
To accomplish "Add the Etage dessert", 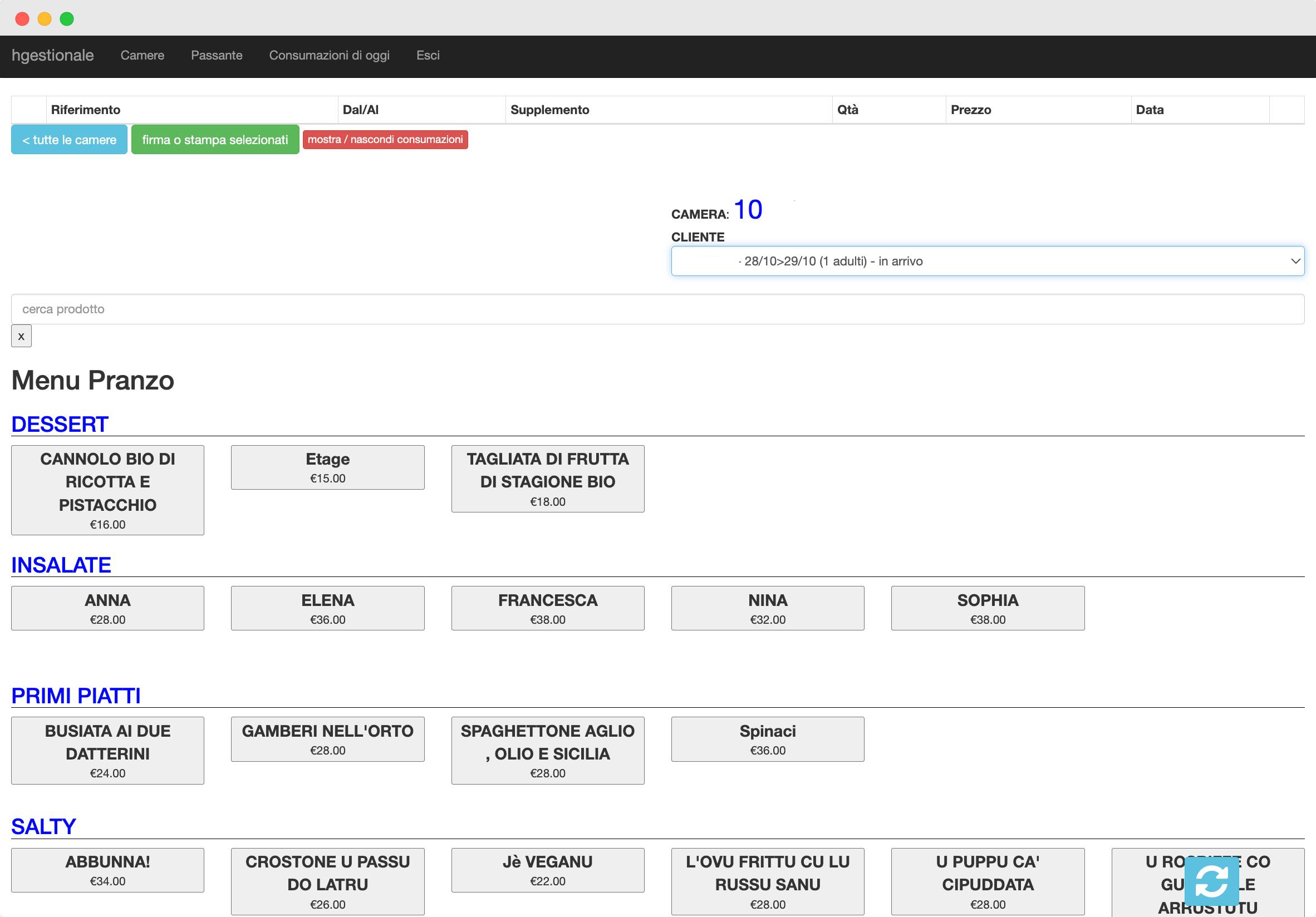I will [x=328, y=467].
